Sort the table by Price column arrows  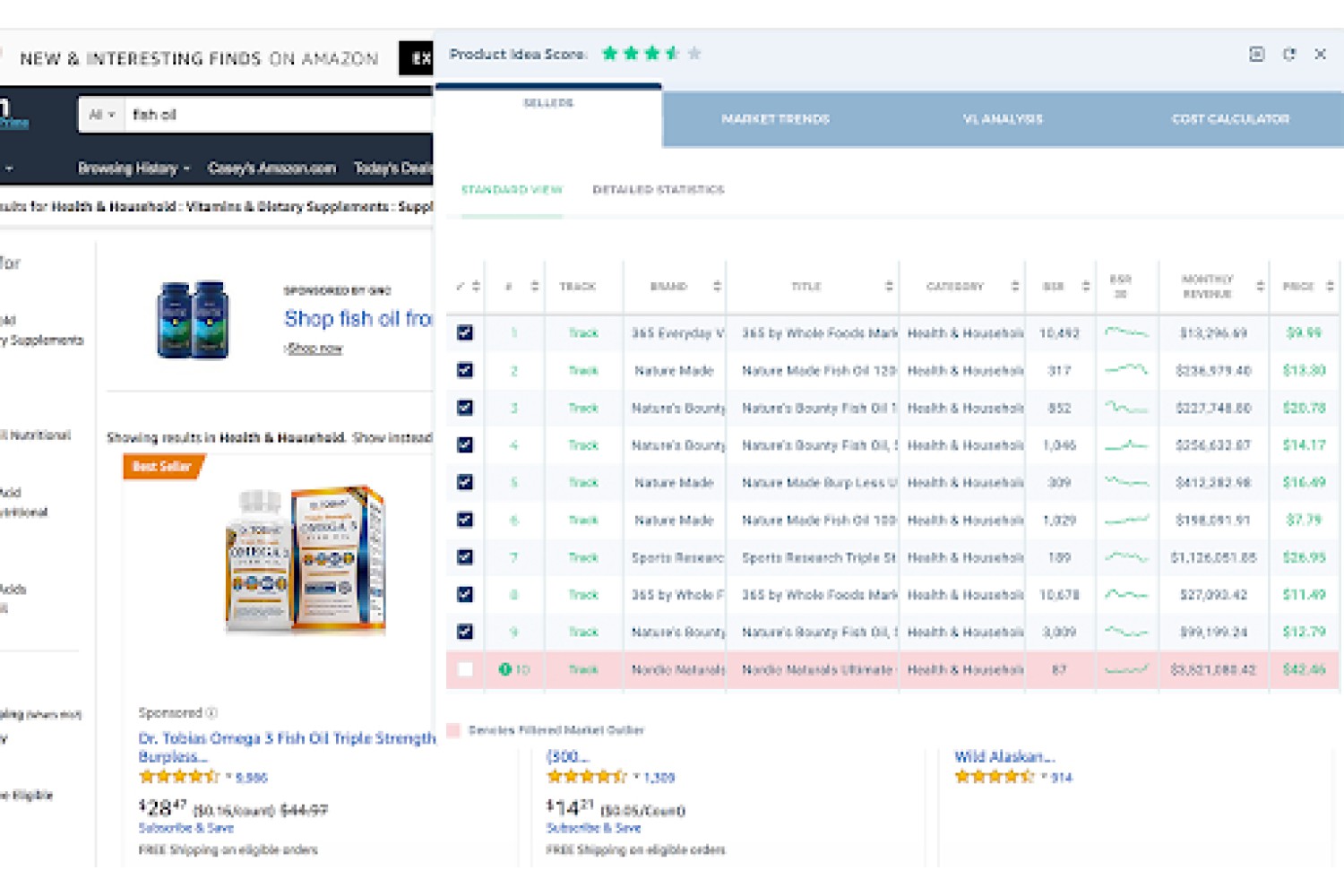click(1330, 287)
